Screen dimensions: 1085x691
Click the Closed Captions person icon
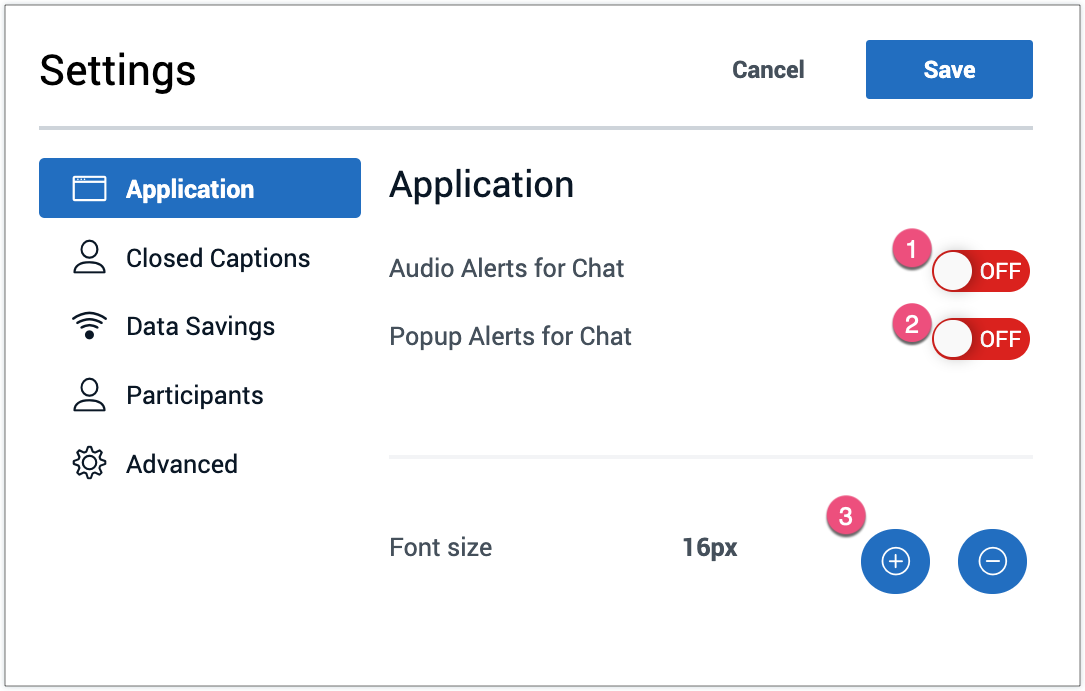coord(90,257)
